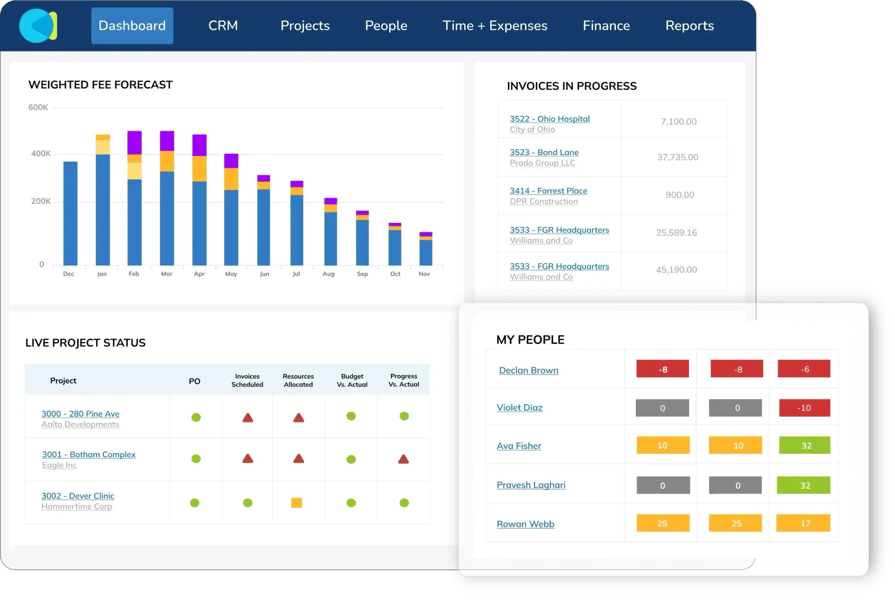Switch to the CRM menu
Image resolution: width=895 pixels, height=600 pixels.
[x=223, y=26]
